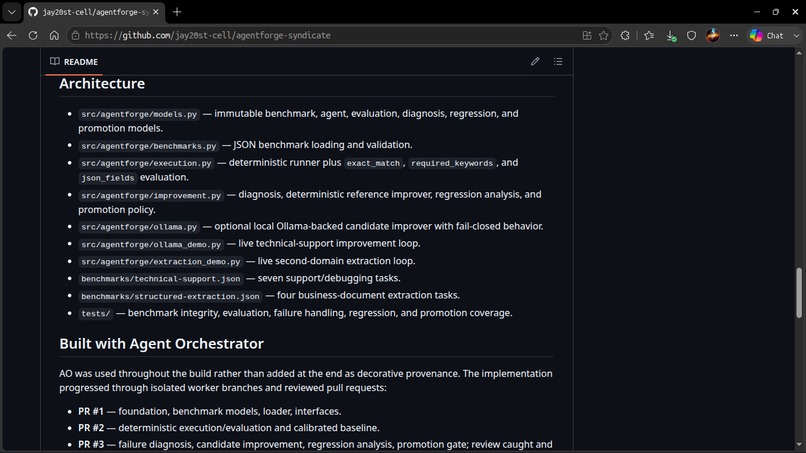Click benchmarks/technical-support.json code text
Screen dimensions: 806x453
(x=160, y=279)
